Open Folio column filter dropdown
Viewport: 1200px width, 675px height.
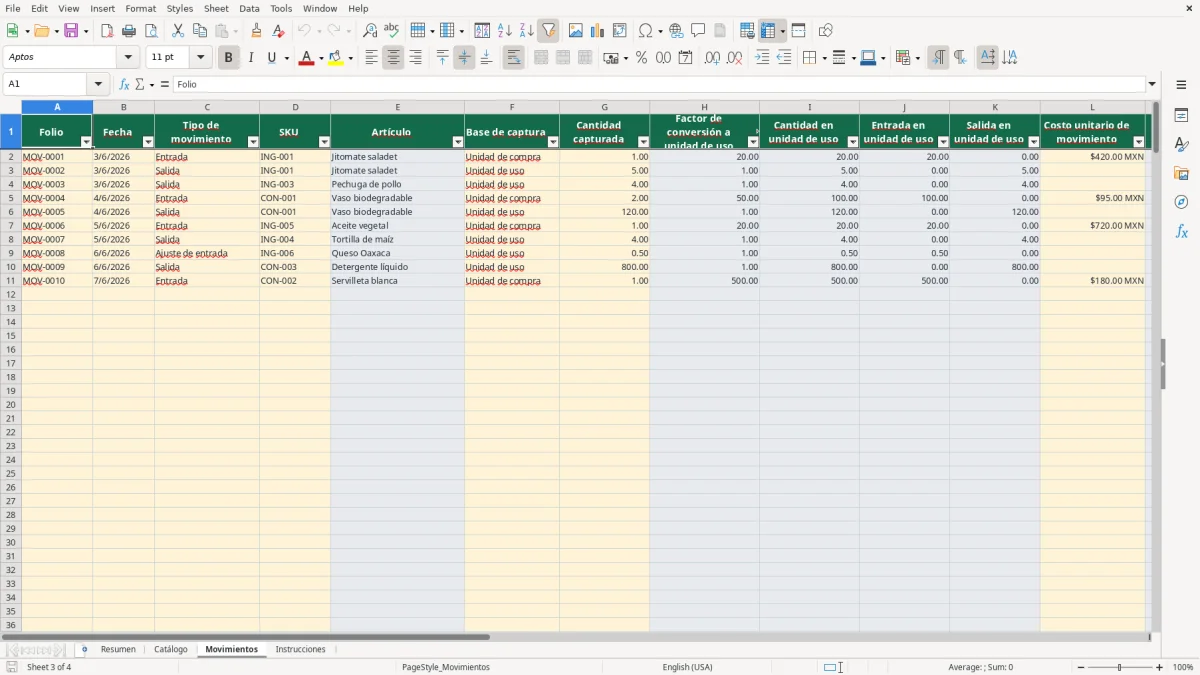tap(86, 142)
